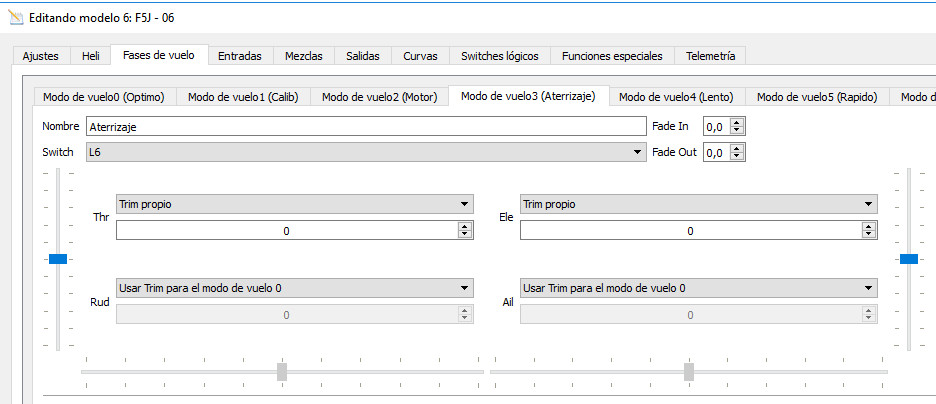The height and width of the screenshot is (404, 936).
Task: Open the Telemetría tab
Action: (x=710, y=56)
